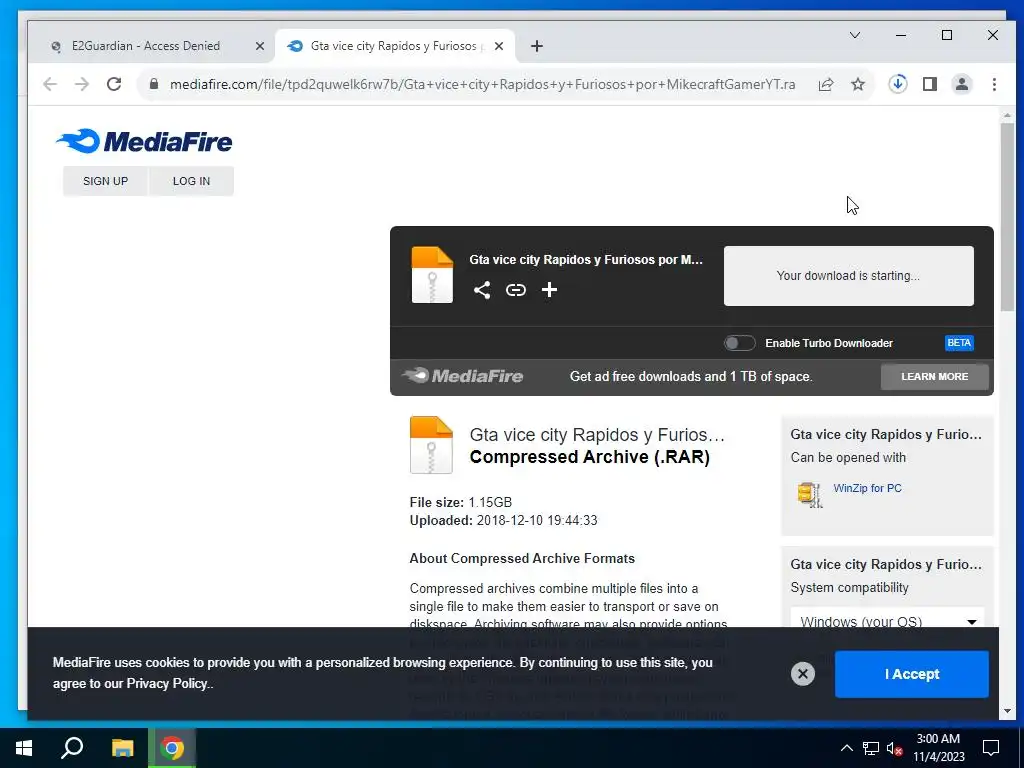The width and height of the screenshot is (1024, 768).
Task: Open a new browser tab
Action: tap(537, 46)
